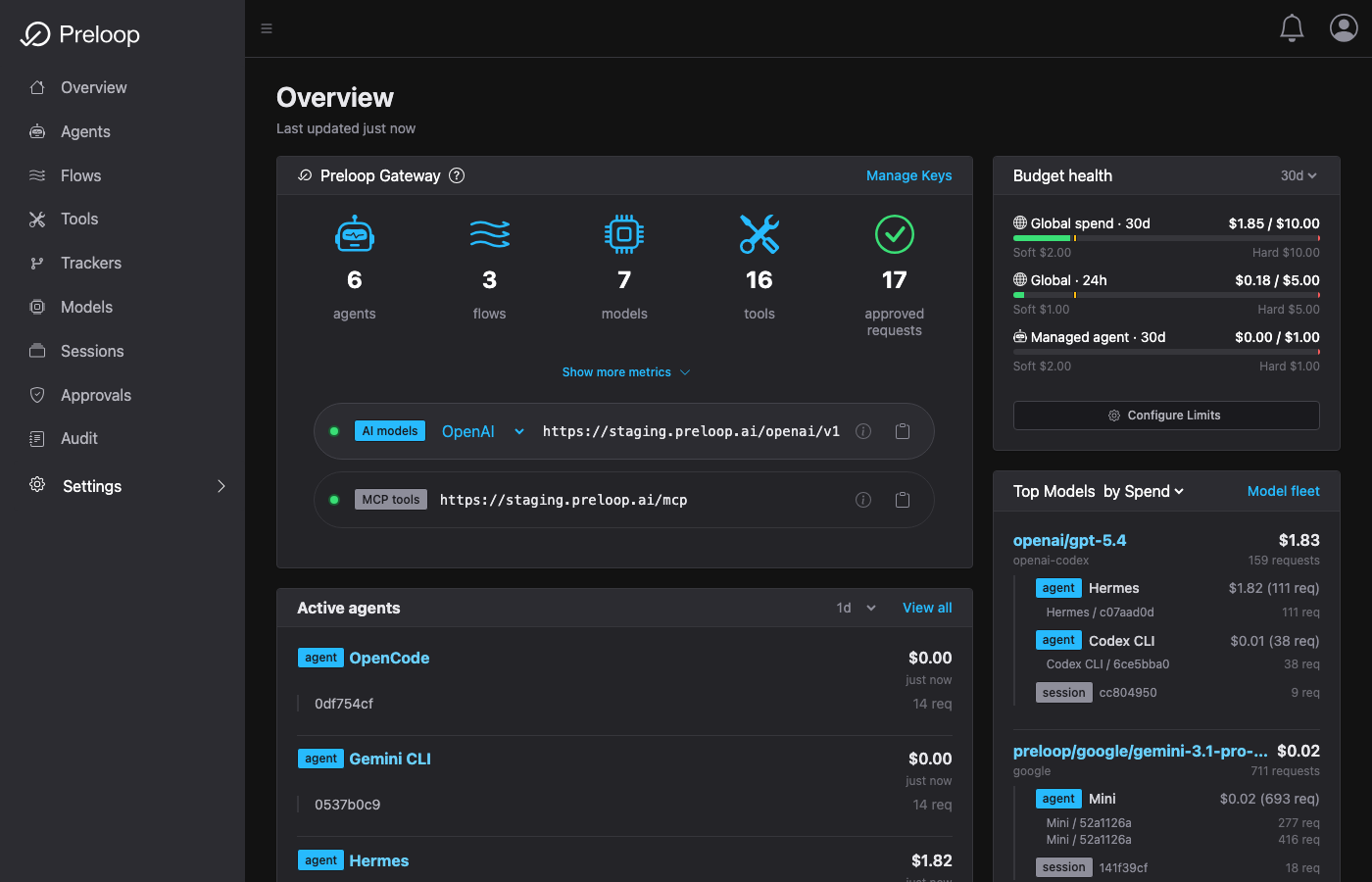Click the Sessions icon in sidebar

coord(37,351)
